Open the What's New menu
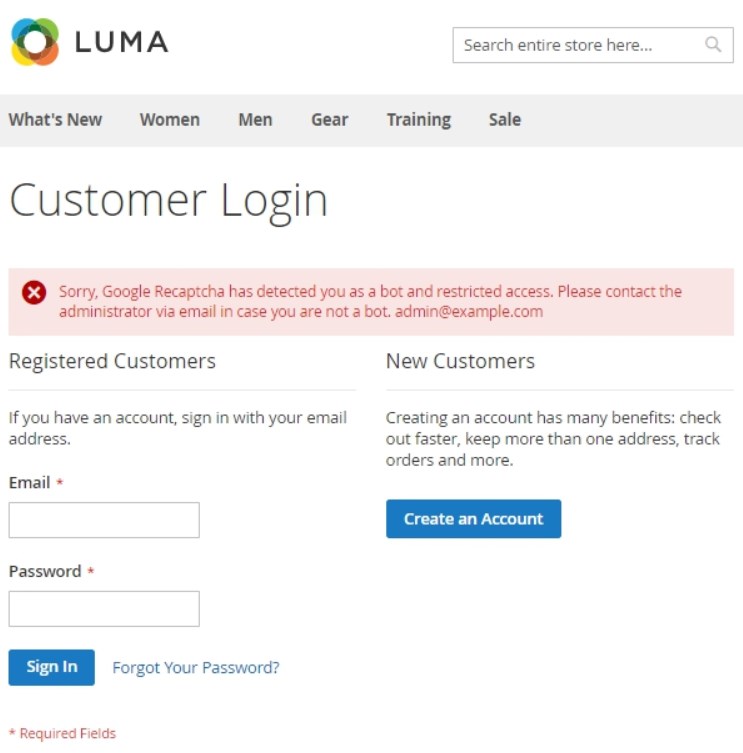 point(55,120)
